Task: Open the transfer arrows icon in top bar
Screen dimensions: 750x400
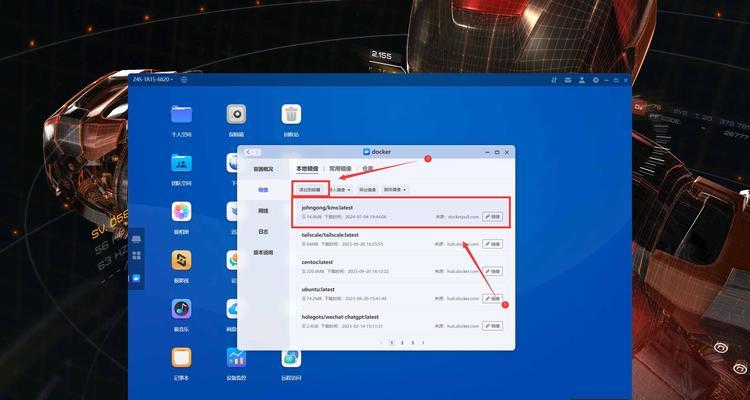Action: coord(553,80)
